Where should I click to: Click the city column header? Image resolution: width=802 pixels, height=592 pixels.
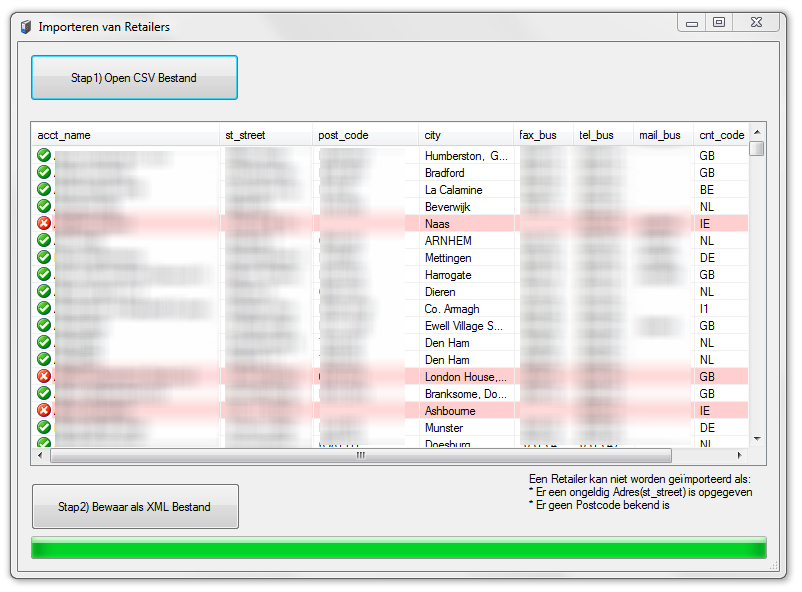(465, 135)
